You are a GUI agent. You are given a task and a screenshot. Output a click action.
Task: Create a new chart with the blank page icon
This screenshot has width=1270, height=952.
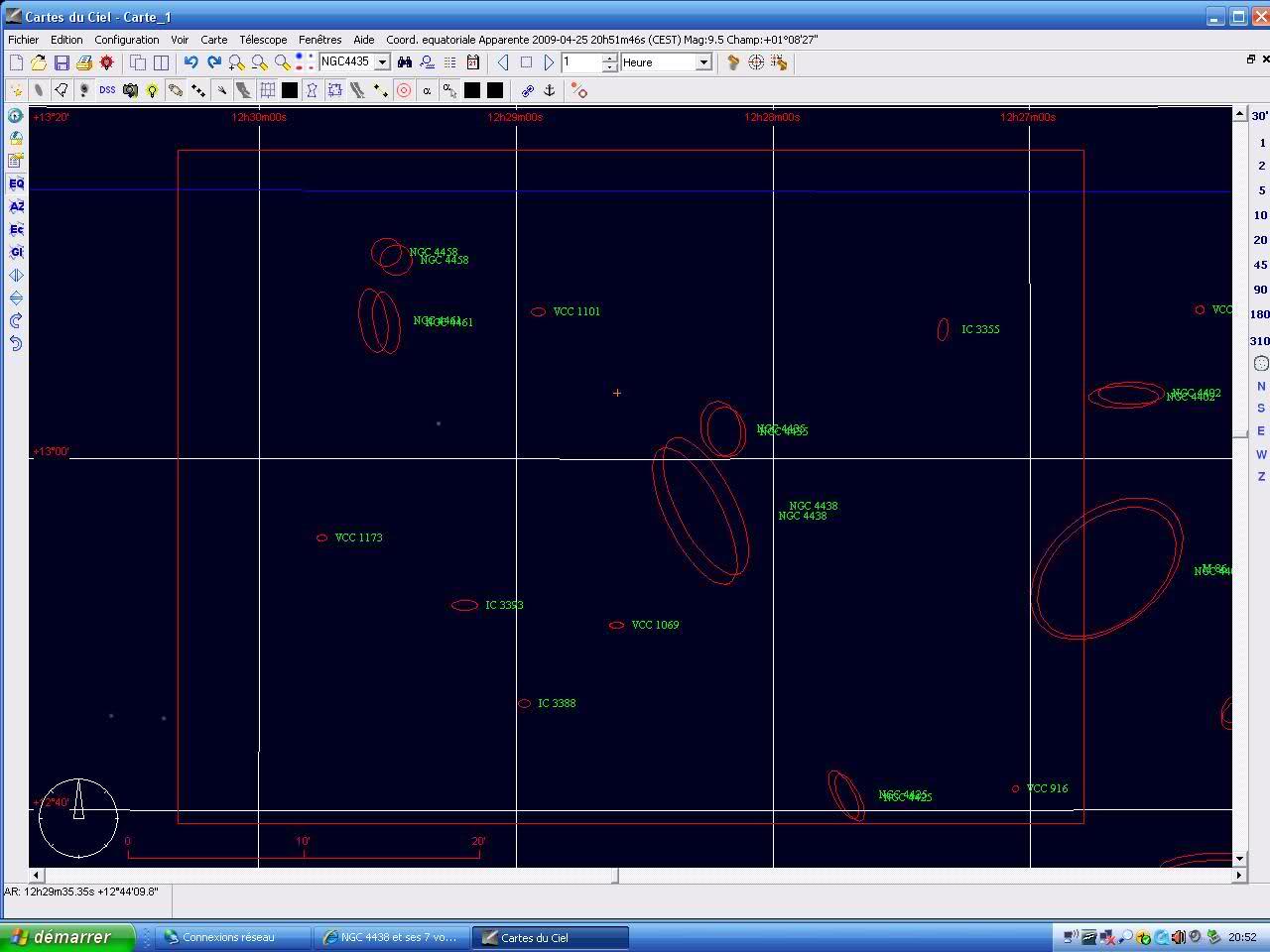coord(16,62)
